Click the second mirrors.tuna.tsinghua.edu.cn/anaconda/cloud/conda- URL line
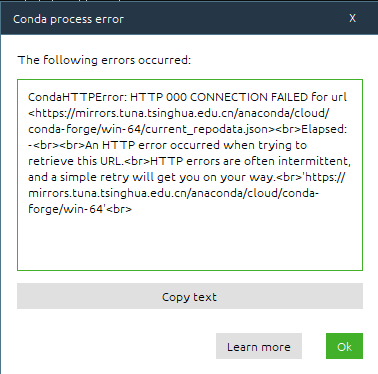378x374 pixels. (x=174, y=193)
